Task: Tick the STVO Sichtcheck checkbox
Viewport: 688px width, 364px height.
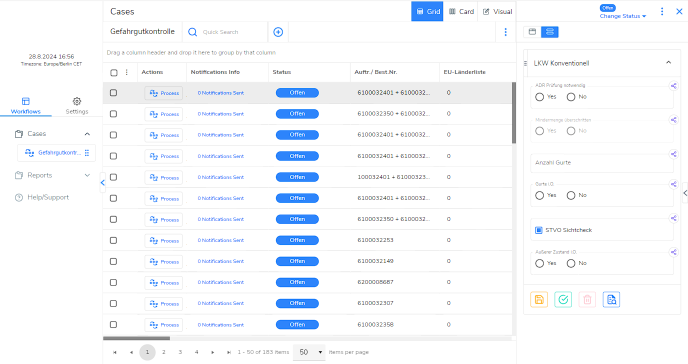Action: pyautogui.click(x=539, y=230)
